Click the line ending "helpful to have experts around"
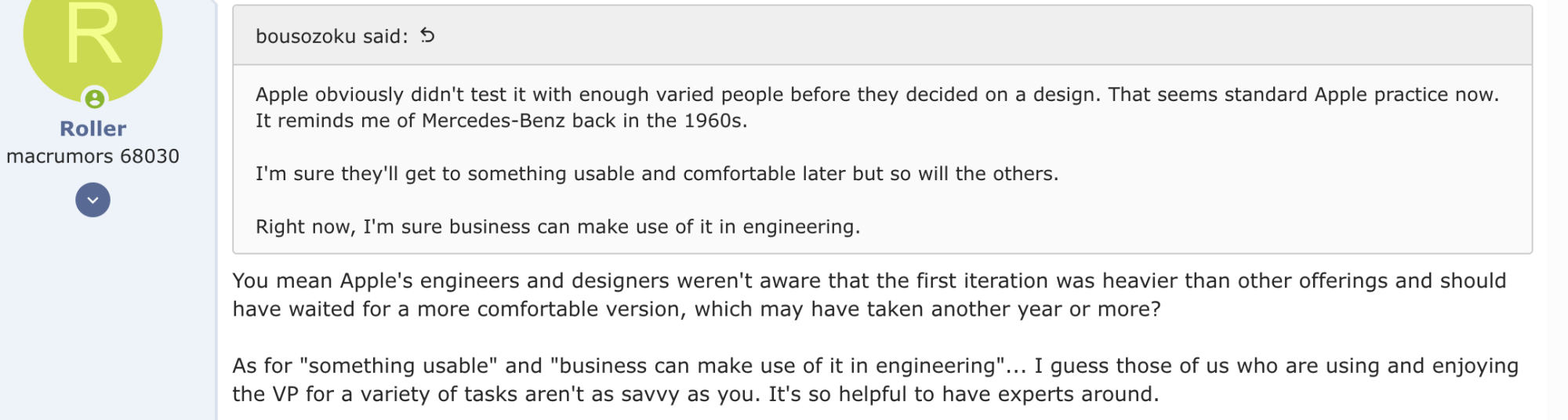1568x420 pixels. pyautogui.click(x=695, y=394)
